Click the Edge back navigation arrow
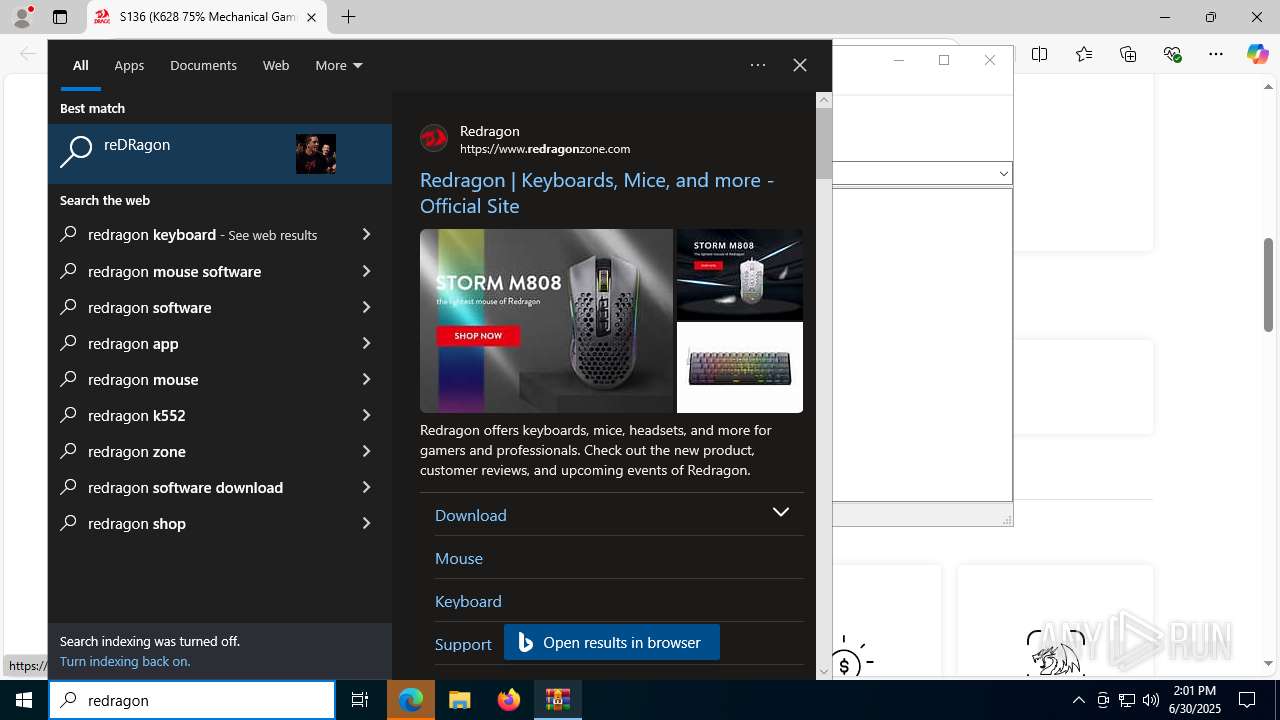Screen dimensions: 1280x720 click(27, 54)
